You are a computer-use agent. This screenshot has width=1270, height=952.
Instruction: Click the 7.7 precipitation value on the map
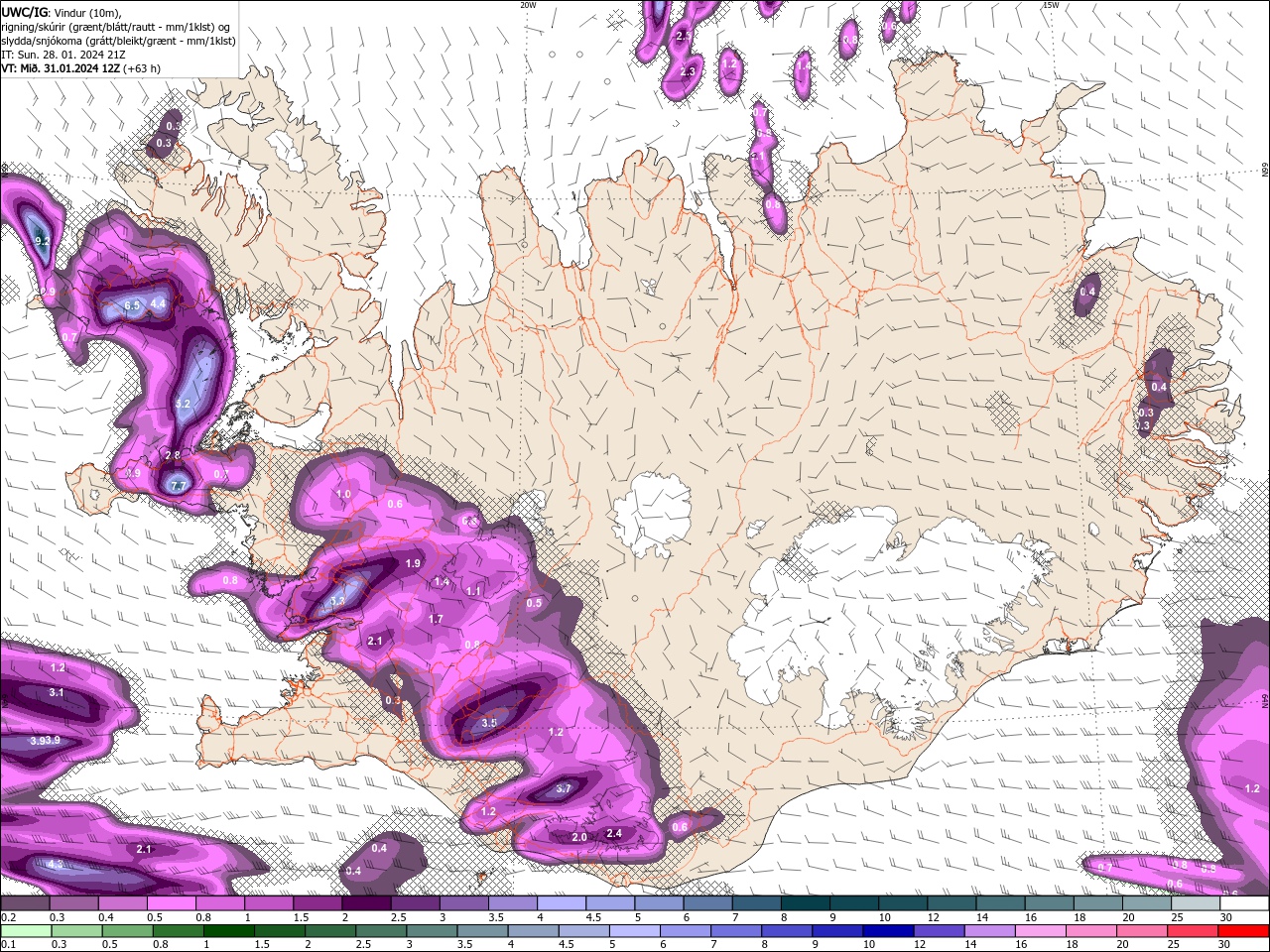179,486
